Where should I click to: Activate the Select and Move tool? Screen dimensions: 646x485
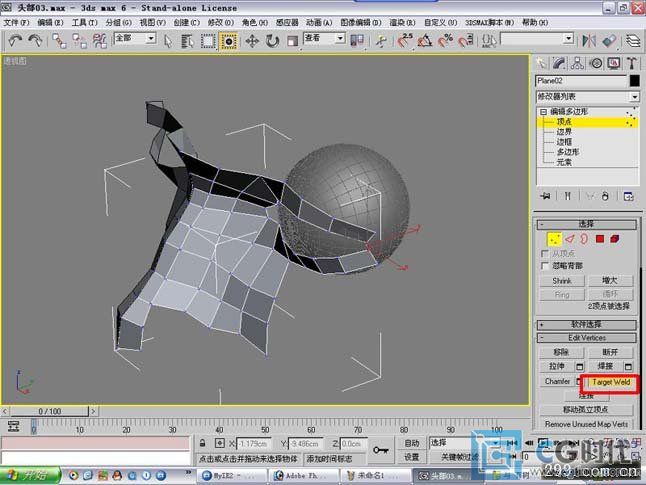252,41
